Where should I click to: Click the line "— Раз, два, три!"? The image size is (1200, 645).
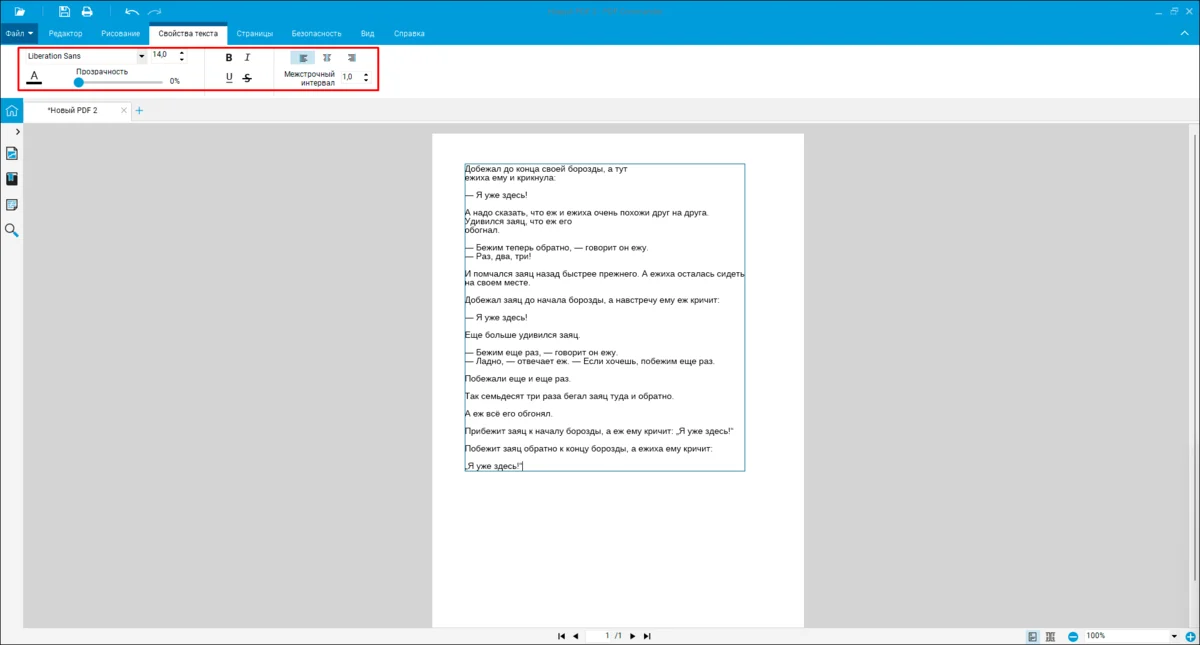point(498,256)
